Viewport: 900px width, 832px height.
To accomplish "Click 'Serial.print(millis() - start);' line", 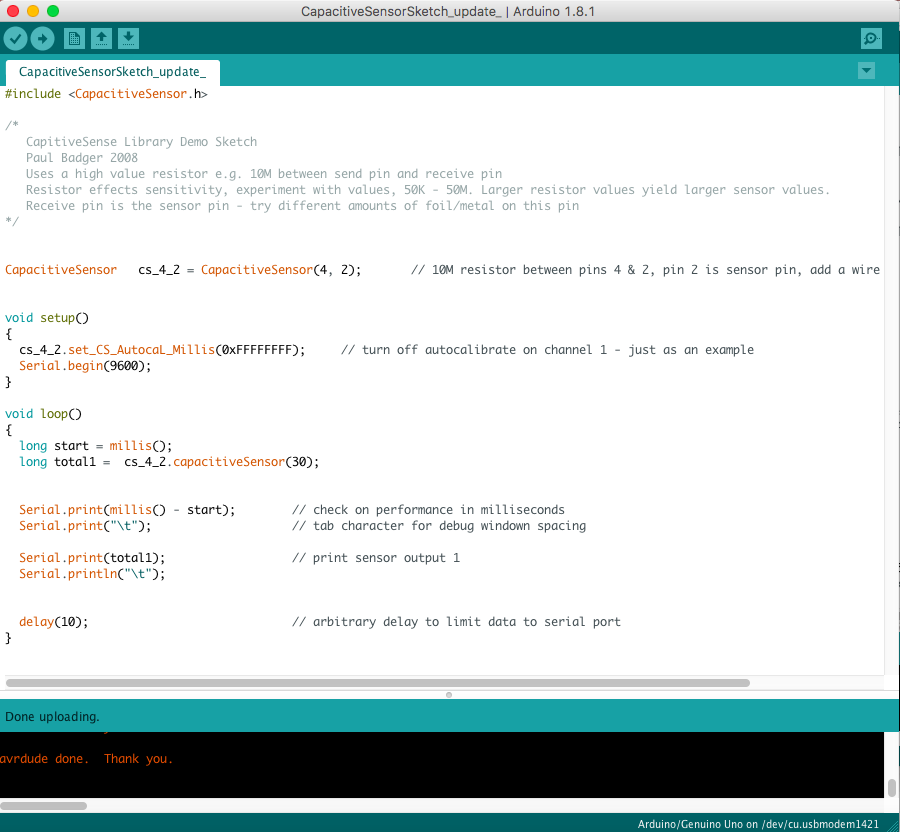I will pyautogui.click(x=127, y=510).
